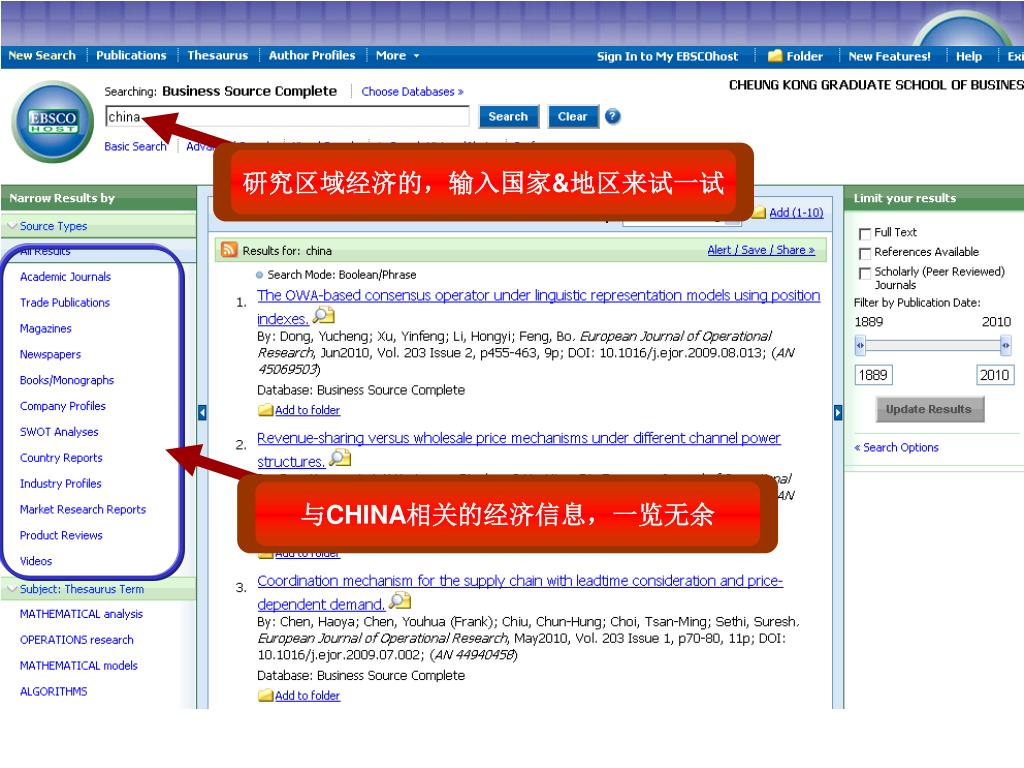Move the left publication date slider handle
This screenshot has height=768, width=1024.
[x=860, y=345]
